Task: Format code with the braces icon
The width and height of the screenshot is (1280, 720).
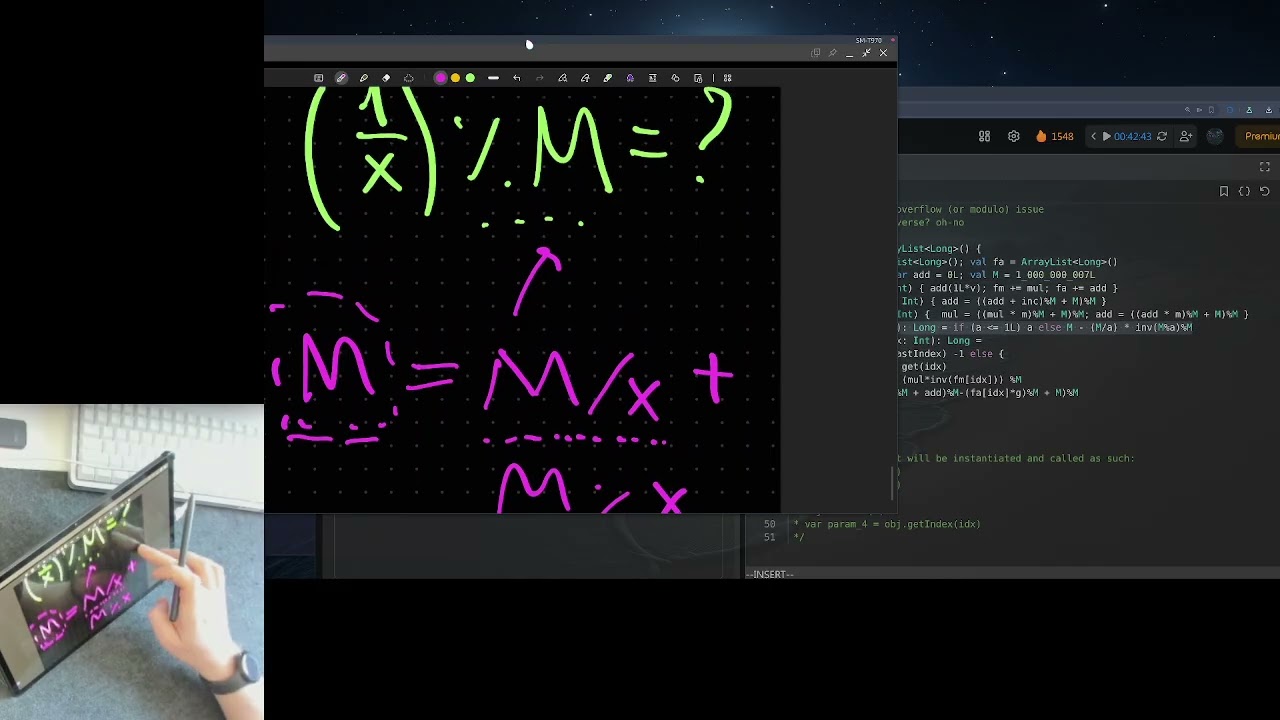Action: tap(1245, 191)
